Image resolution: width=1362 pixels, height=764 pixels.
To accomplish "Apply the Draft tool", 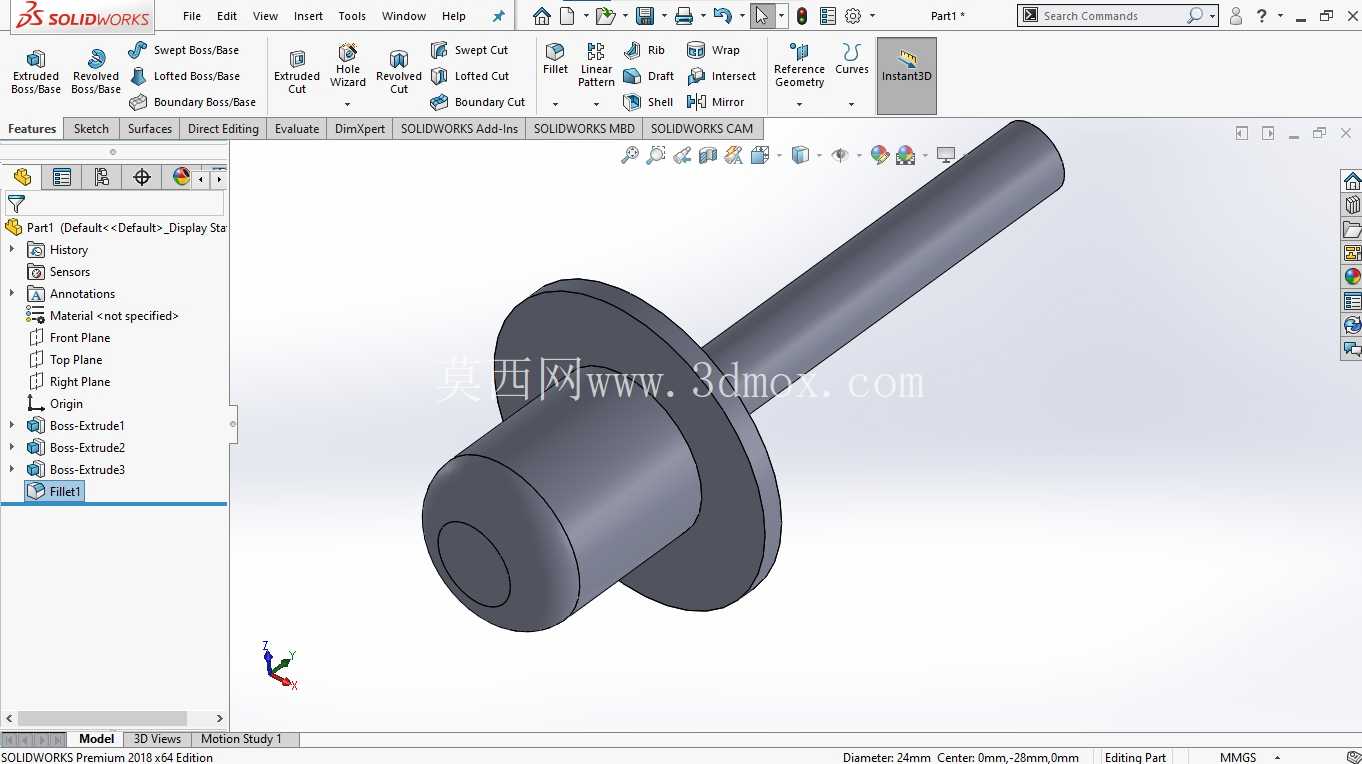I will [648, 76].
